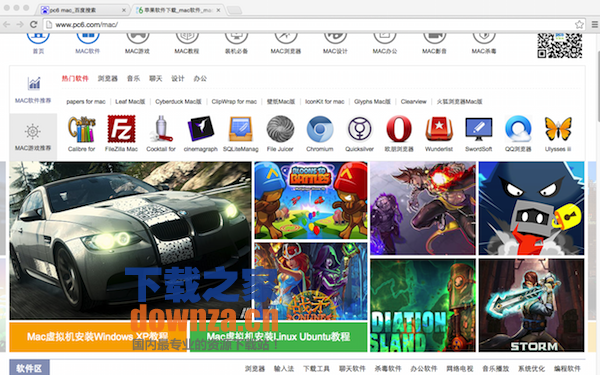Screen dimensions: 600x375
Task: Open the Bloons TD Battles thumbnail
Action: coord(311,201)
